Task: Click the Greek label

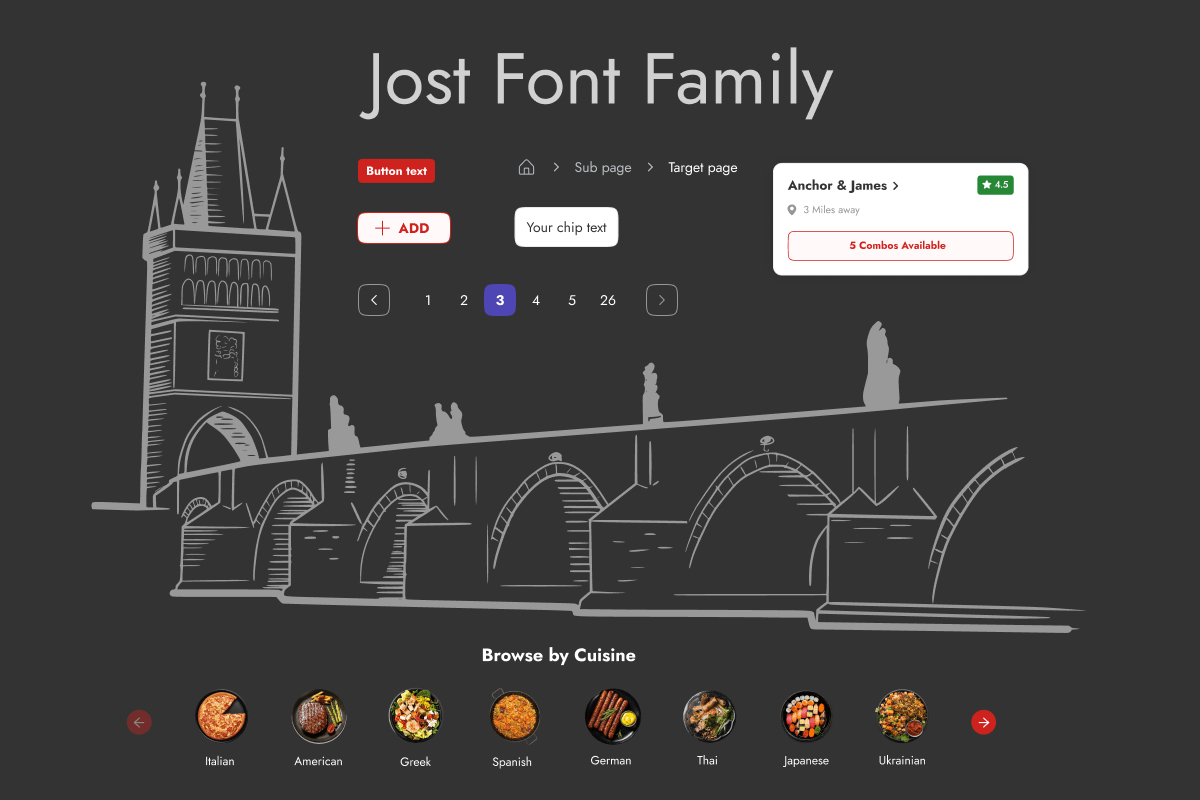Action: point(415,762)
